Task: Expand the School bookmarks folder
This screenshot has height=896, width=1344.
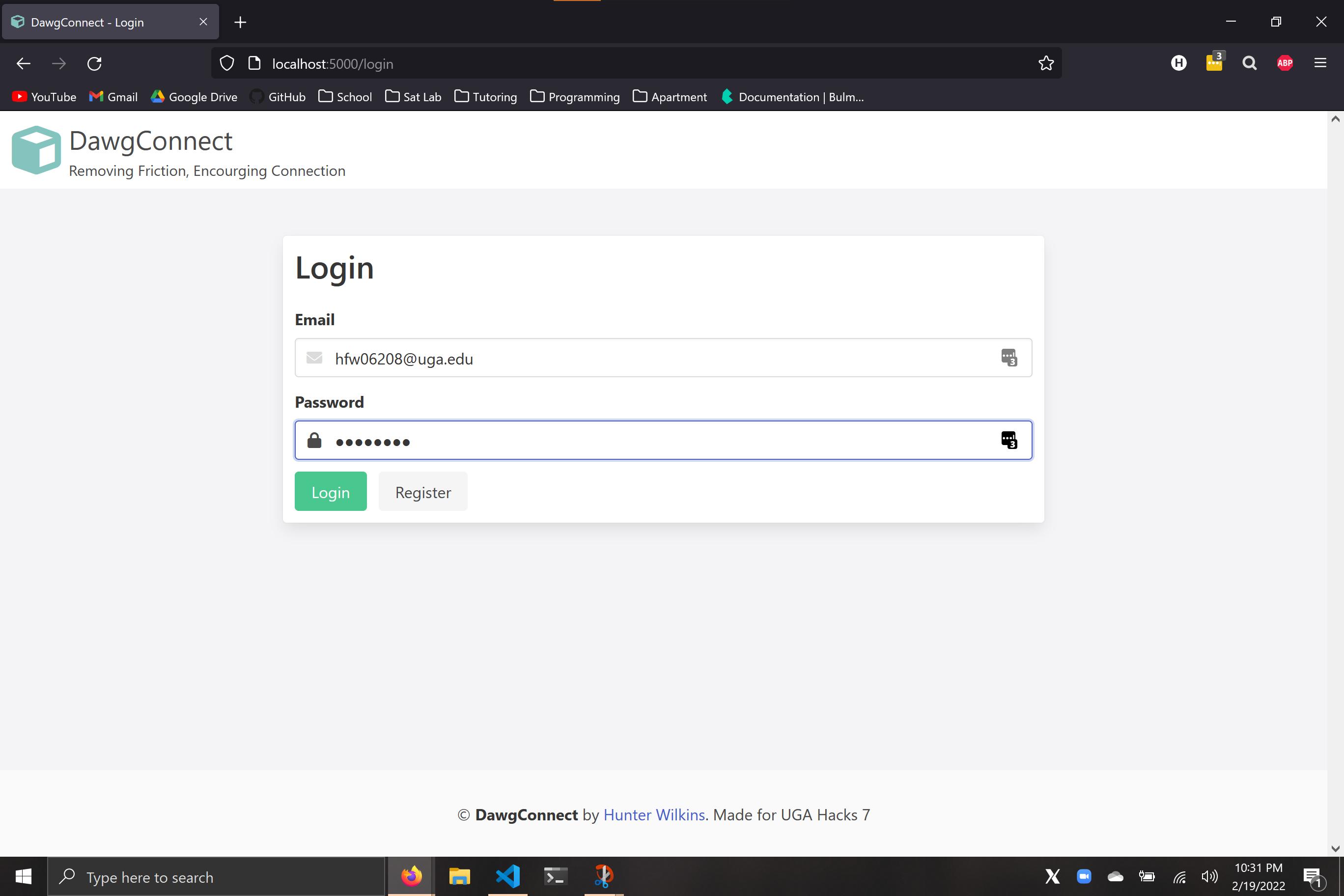Action: [x=345, y=97]
